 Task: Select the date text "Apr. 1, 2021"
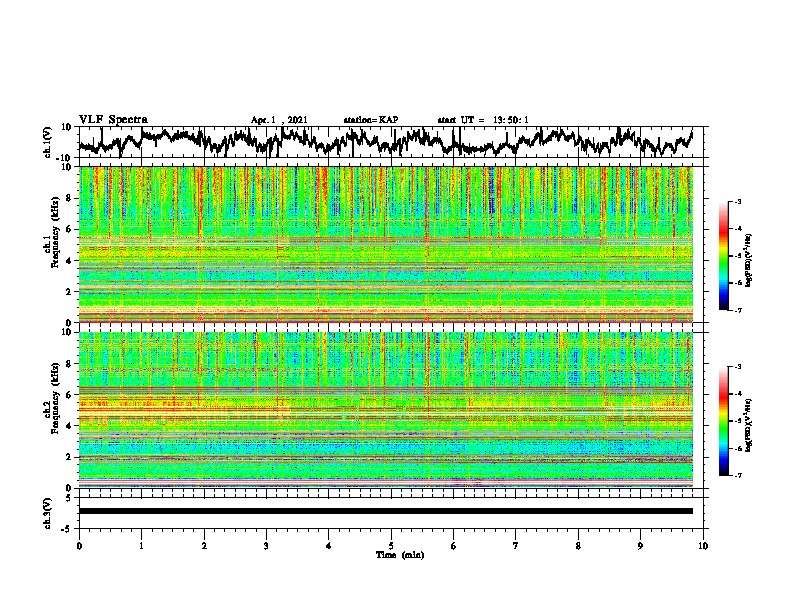coord(279,120)
